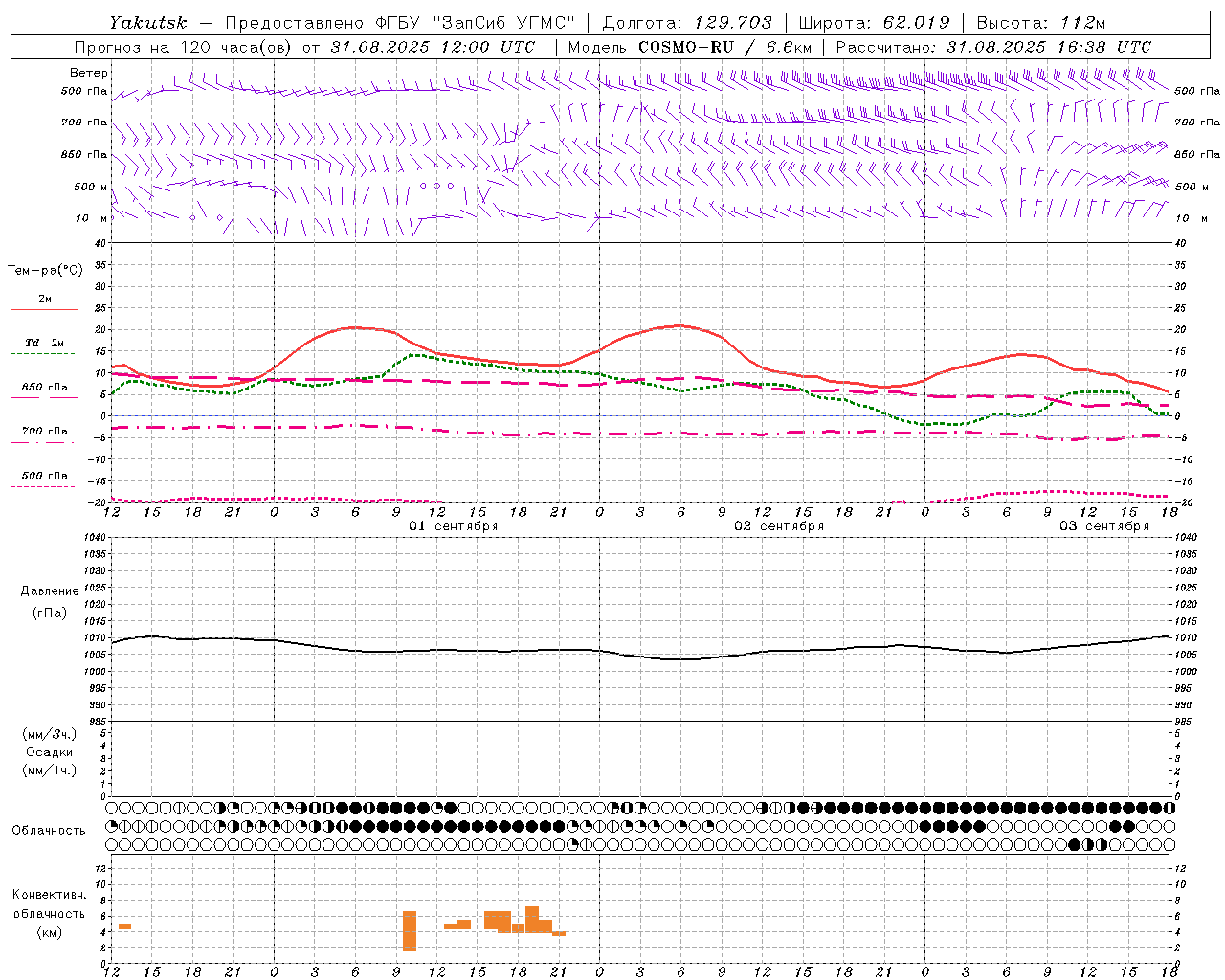This screenshot has width=1225, height=980.
Task: Click the '01 сентября' date label
Action: point(454,526)
